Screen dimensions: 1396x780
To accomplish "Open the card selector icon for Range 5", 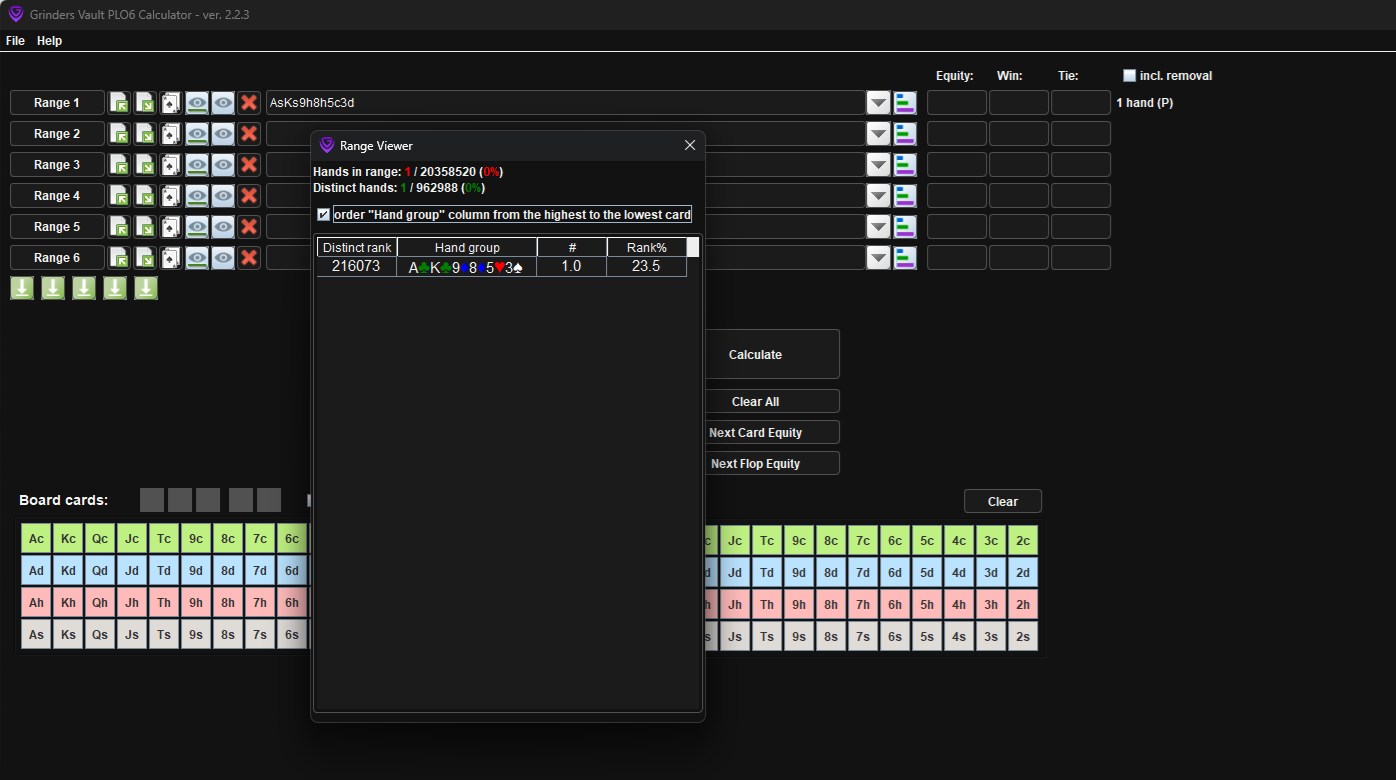I will (x=171, y=227).
